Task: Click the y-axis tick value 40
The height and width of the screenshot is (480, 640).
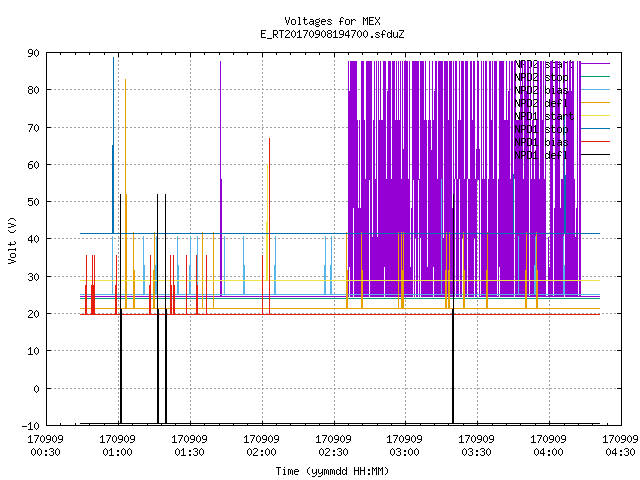Action: coord(33,239)
